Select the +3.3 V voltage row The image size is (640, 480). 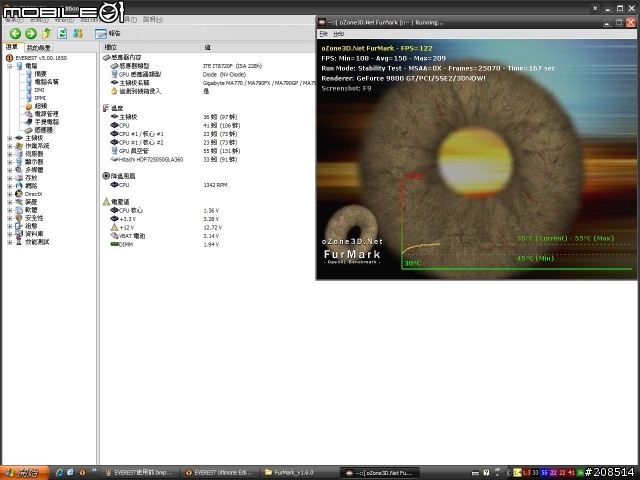[x=208, y=219]
